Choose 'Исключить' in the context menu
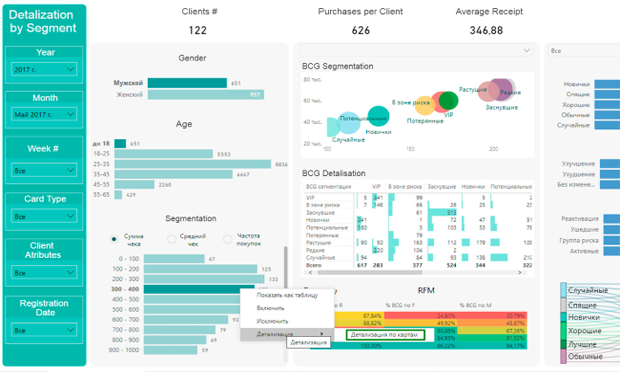 pos(287,321)
